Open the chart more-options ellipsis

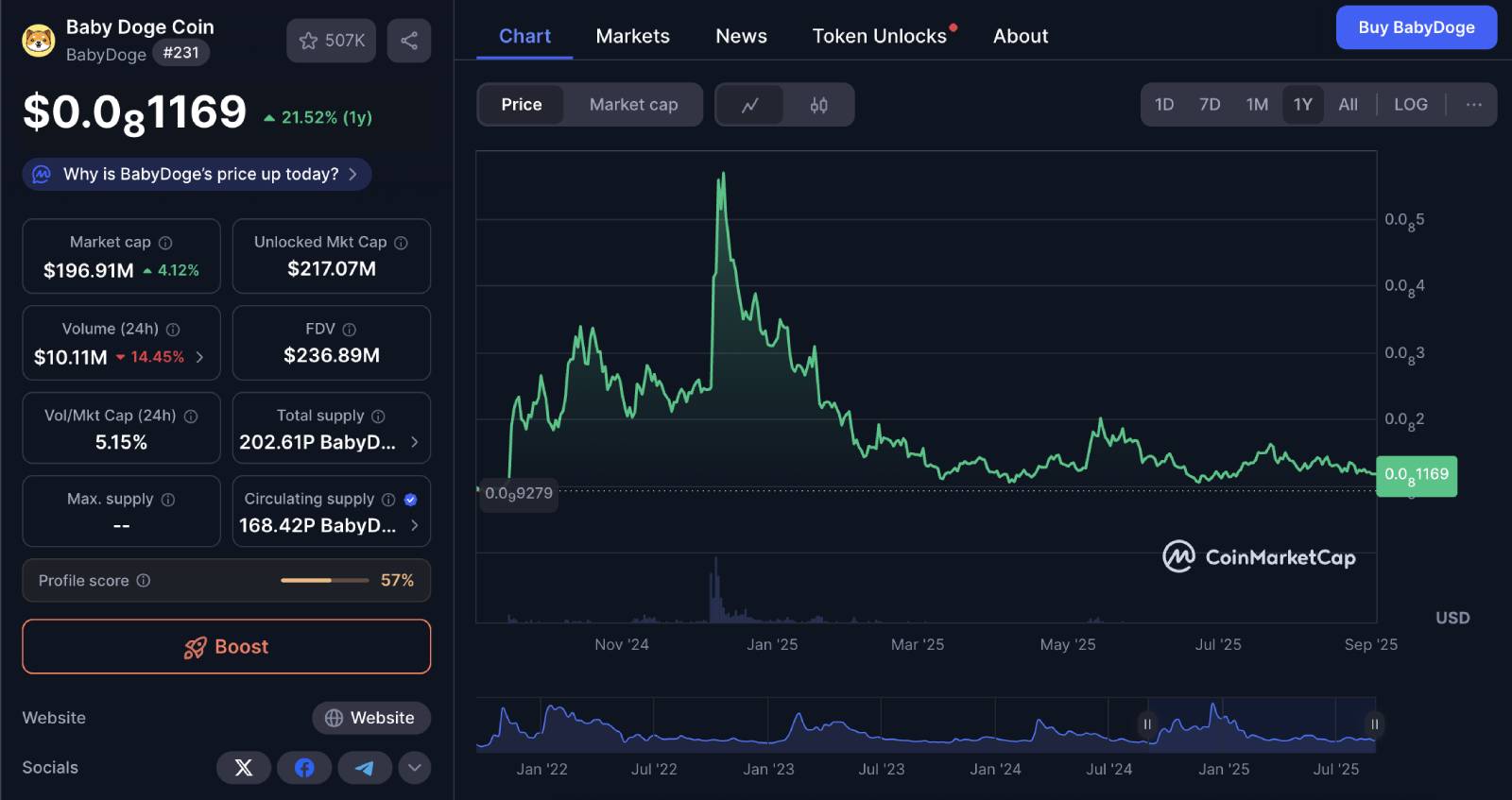click(x=1474, y=105)
